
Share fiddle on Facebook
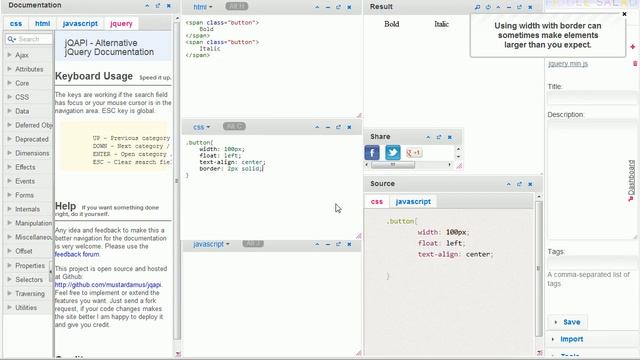click(x=372, y=153)
